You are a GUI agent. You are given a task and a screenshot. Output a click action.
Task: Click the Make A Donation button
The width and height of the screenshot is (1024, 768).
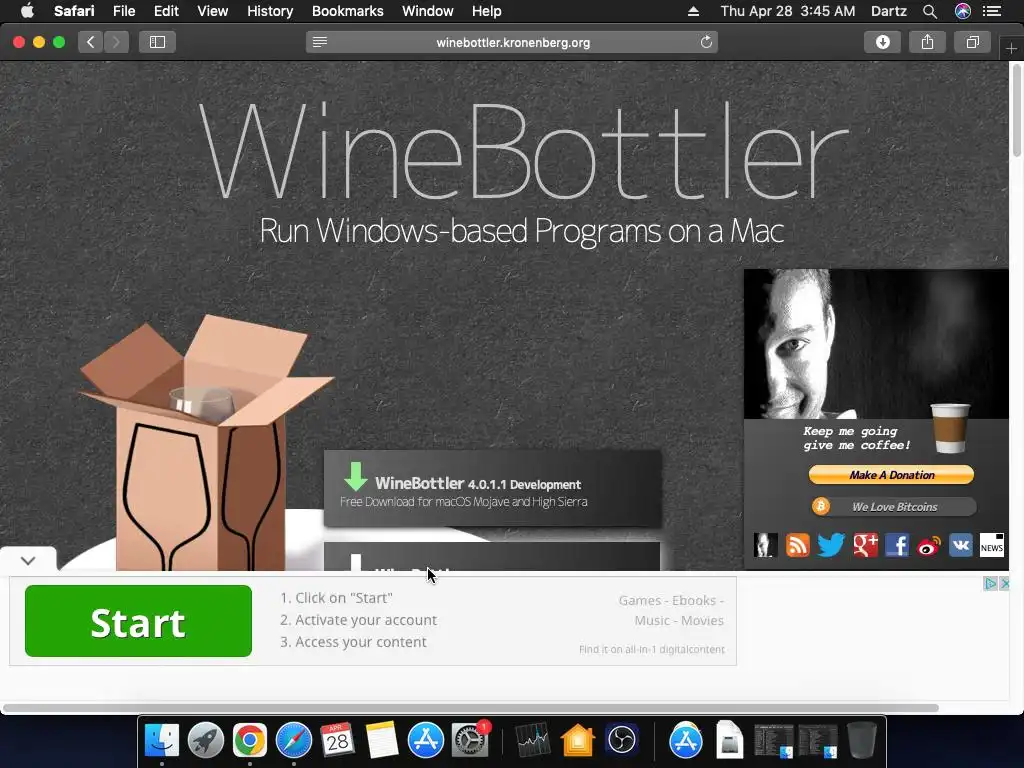(x=891, y=475)
